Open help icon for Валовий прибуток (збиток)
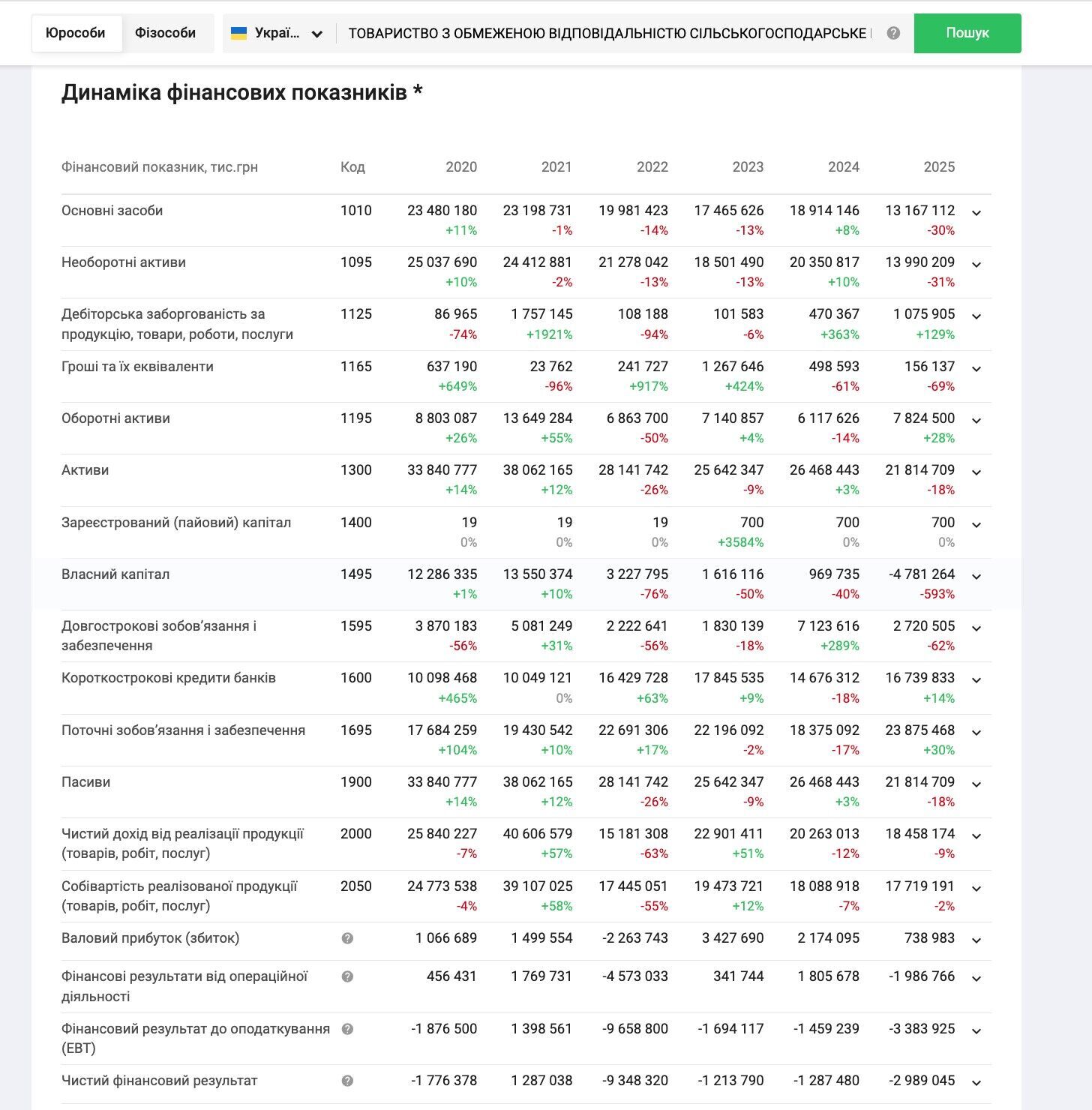 [x=347, y=938]
